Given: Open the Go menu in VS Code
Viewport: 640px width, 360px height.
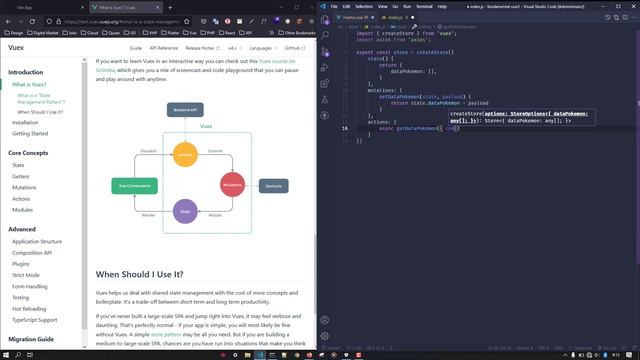Looking at the screenshot, I should point(395,7).
